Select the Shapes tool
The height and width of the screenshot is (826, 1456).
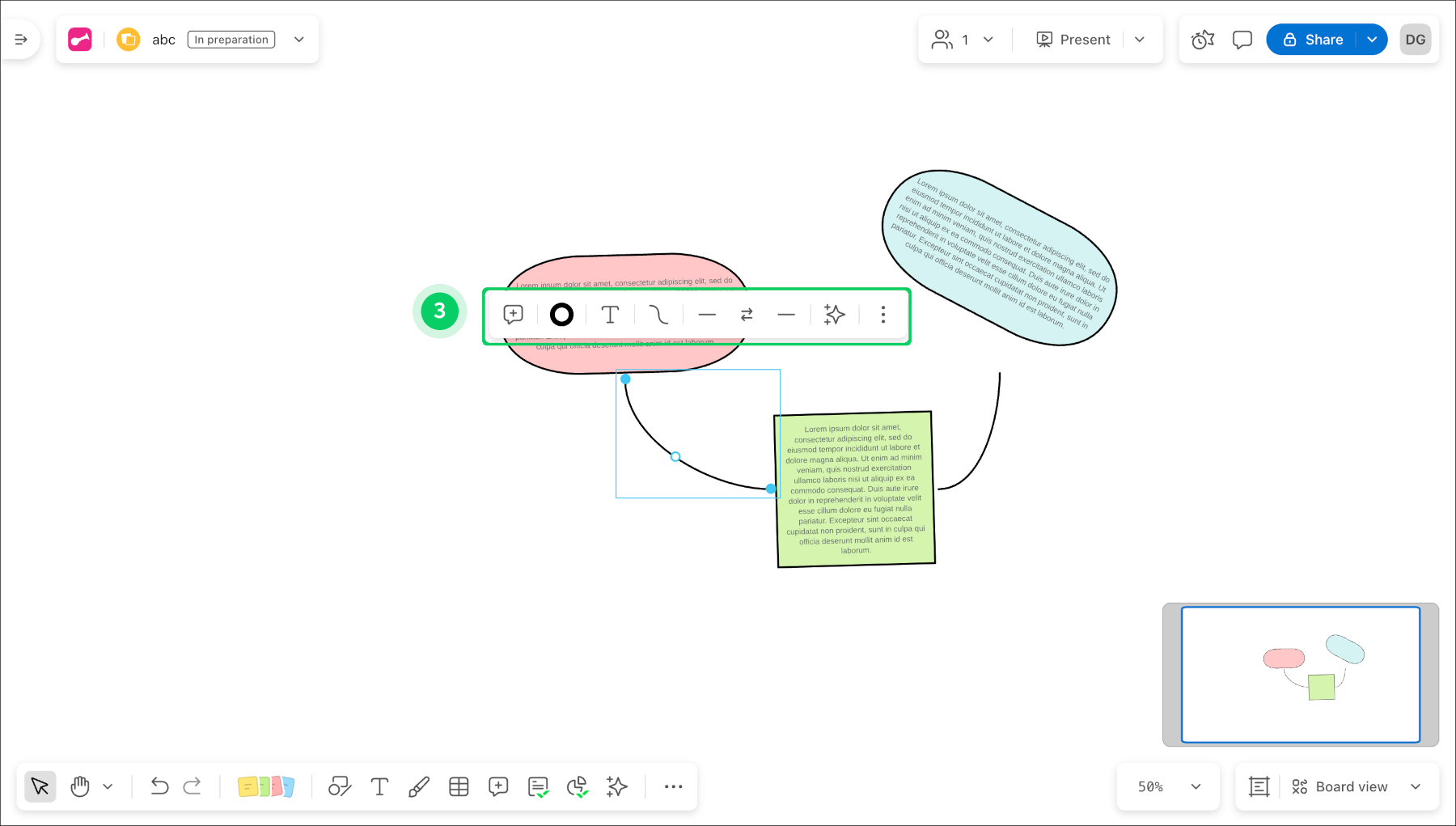(340, 786)
